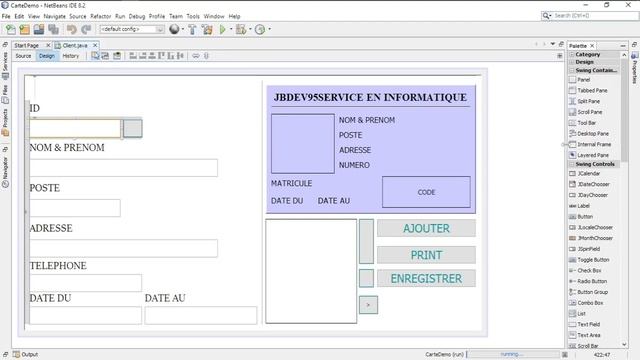Viewport: 640px width, 360px height.
Task: Select Check Box in the Palette
Action: [x=585, y=270]
